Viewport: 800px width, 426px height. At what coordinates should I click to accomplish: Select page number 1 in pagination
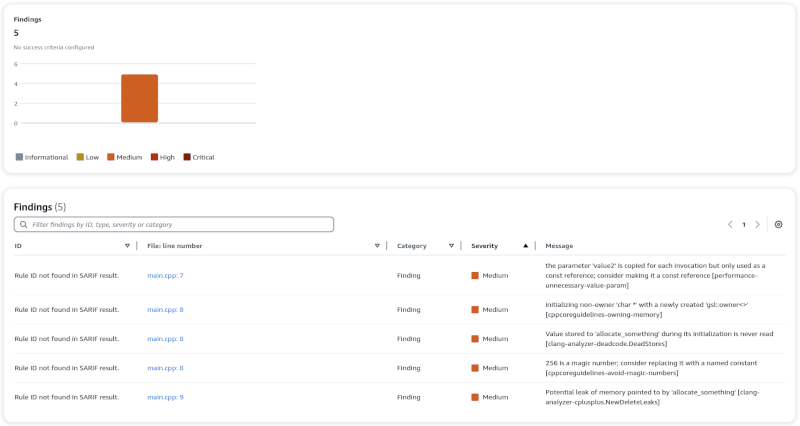744,225
